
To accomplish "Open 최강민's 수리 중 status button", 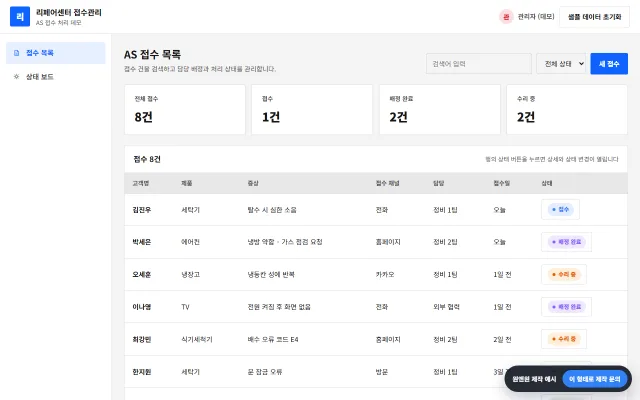I will pyautogui.click(x=564, y=339).
